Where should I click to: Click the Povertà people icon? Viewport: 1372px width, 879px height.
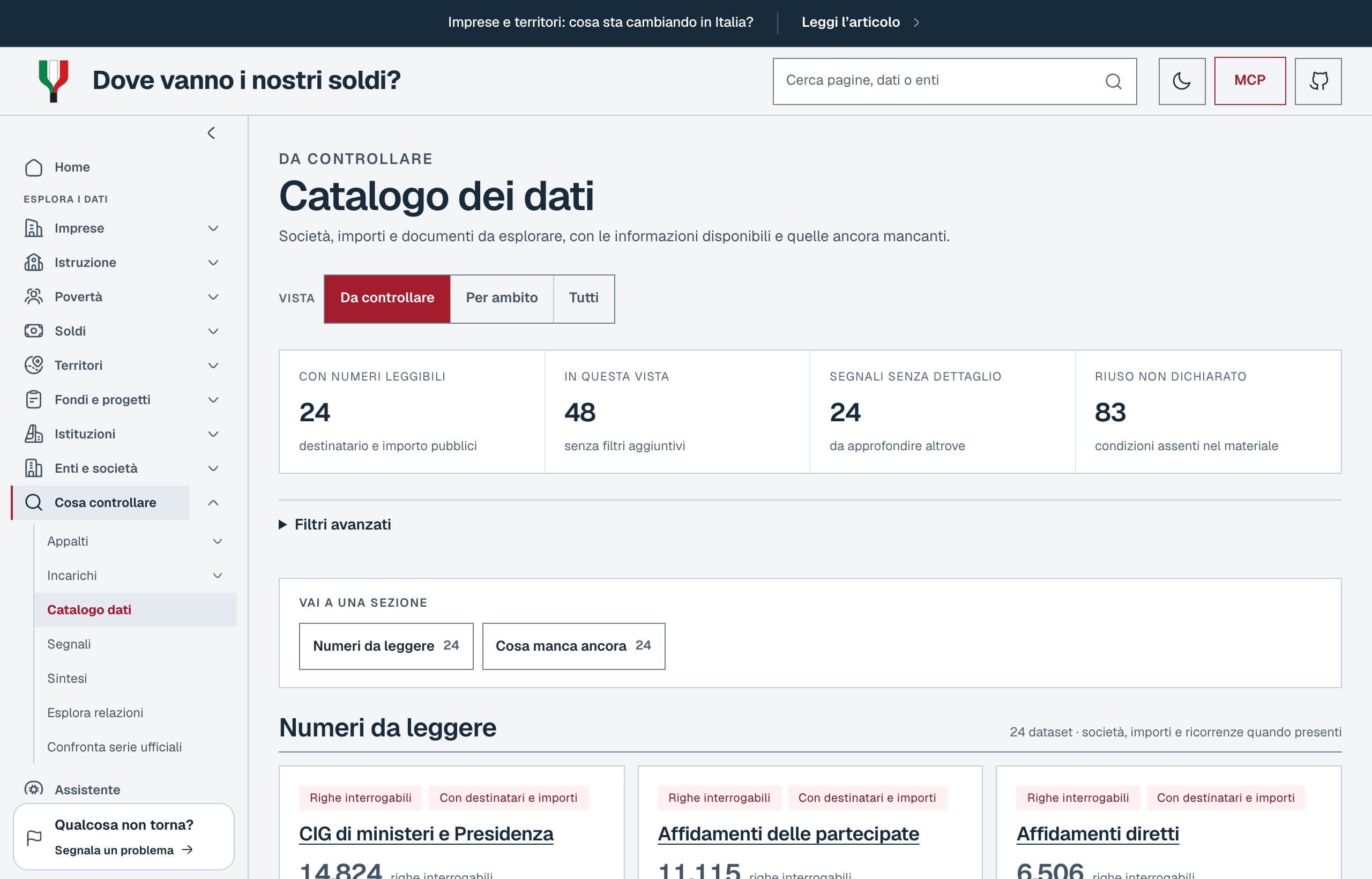tap(34, 297)
